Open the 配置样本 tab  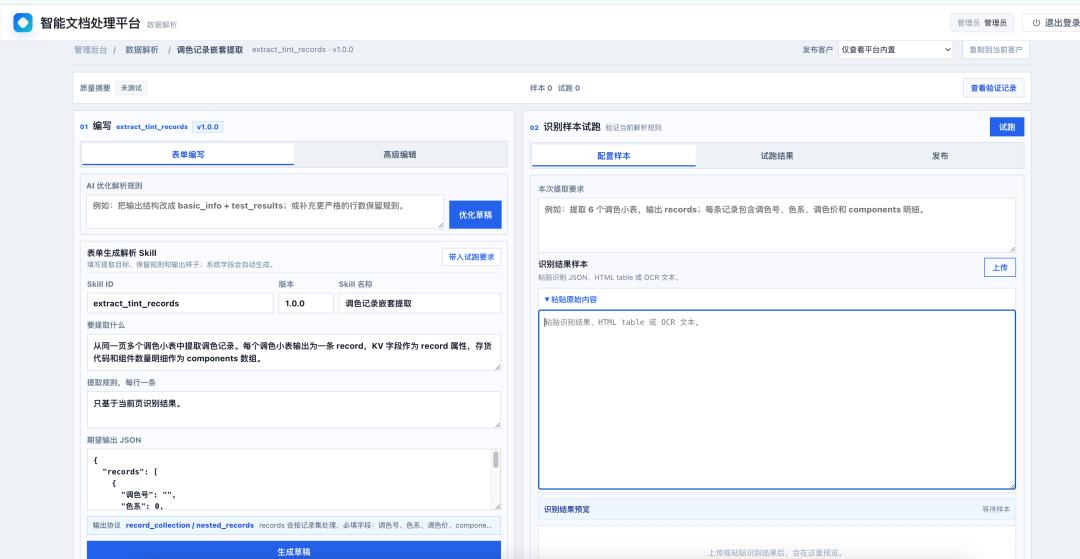pyautogui.click(x=614, y=156)
